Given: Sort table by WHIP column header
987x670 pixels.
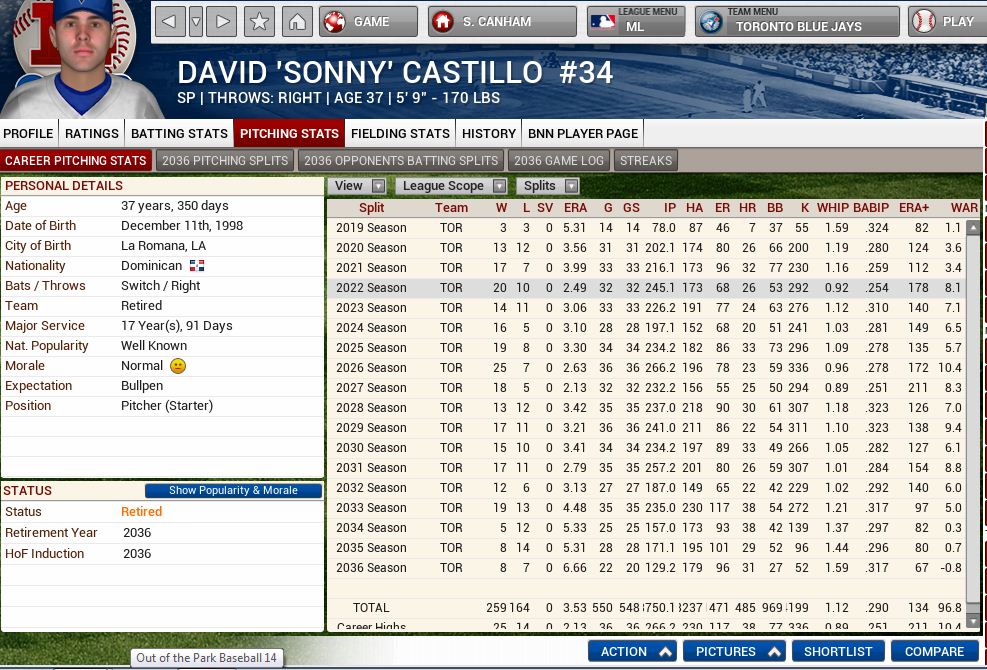Looking at the screenshot, I should 833,208.
